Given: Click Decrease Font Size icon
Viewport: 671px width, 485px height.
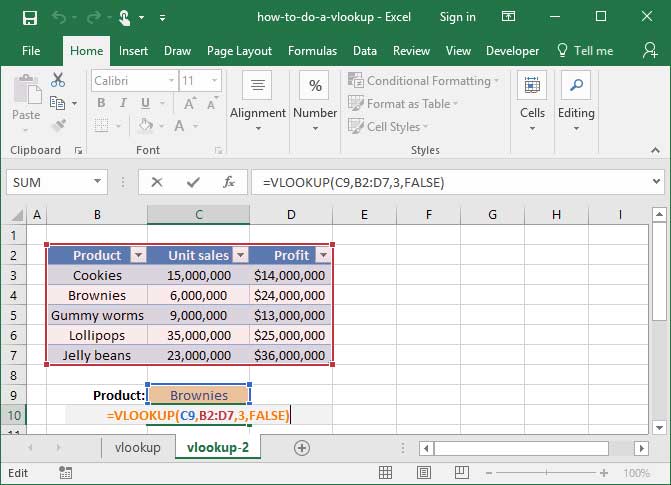Looking at the screenshot, I should 212,103.
